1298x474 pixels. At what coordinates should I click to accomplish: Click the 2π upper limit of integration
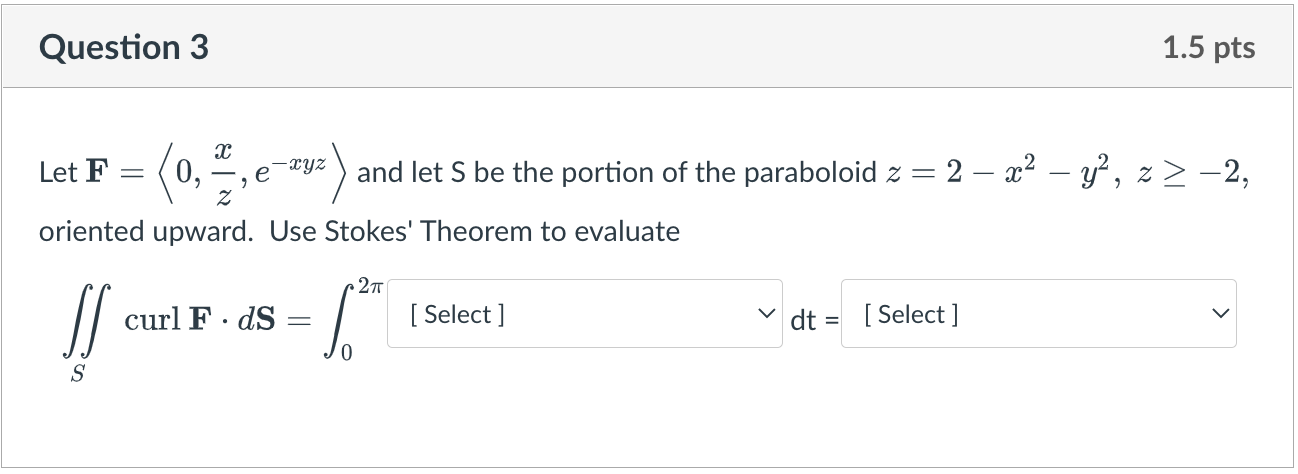(369, 286)
